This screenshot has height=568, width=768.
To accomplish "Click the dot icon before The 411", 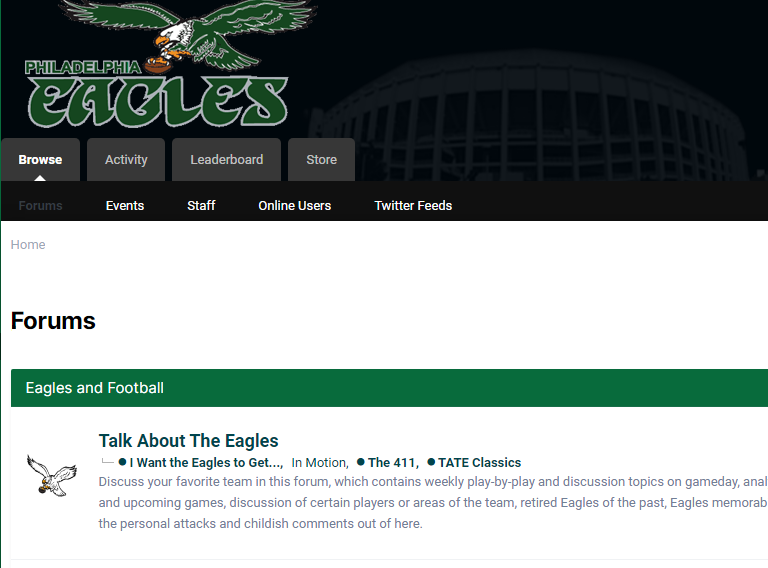I will pos(361,462).
